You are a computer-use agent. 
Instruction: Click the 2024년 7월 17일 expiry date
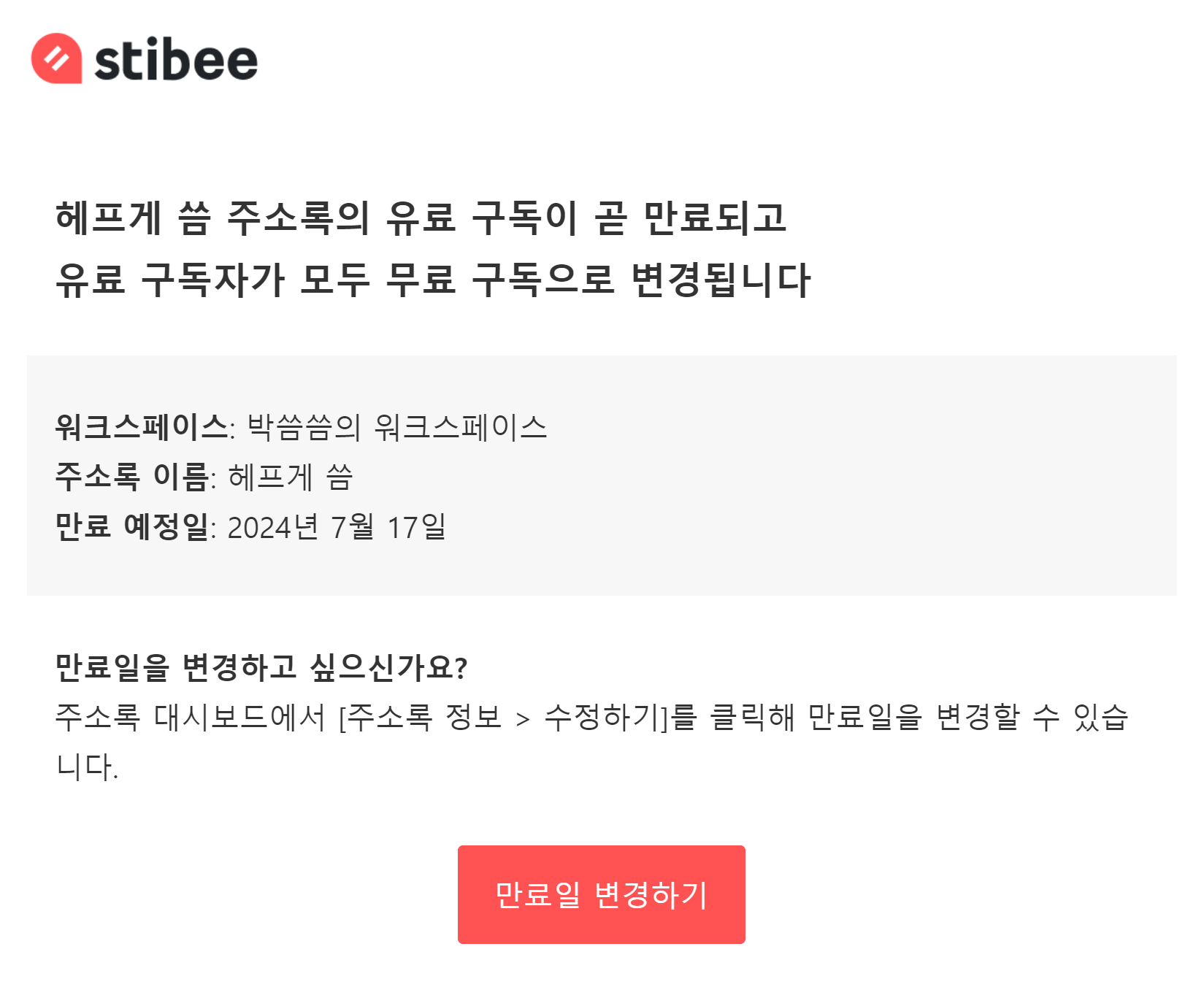[337, 526]
